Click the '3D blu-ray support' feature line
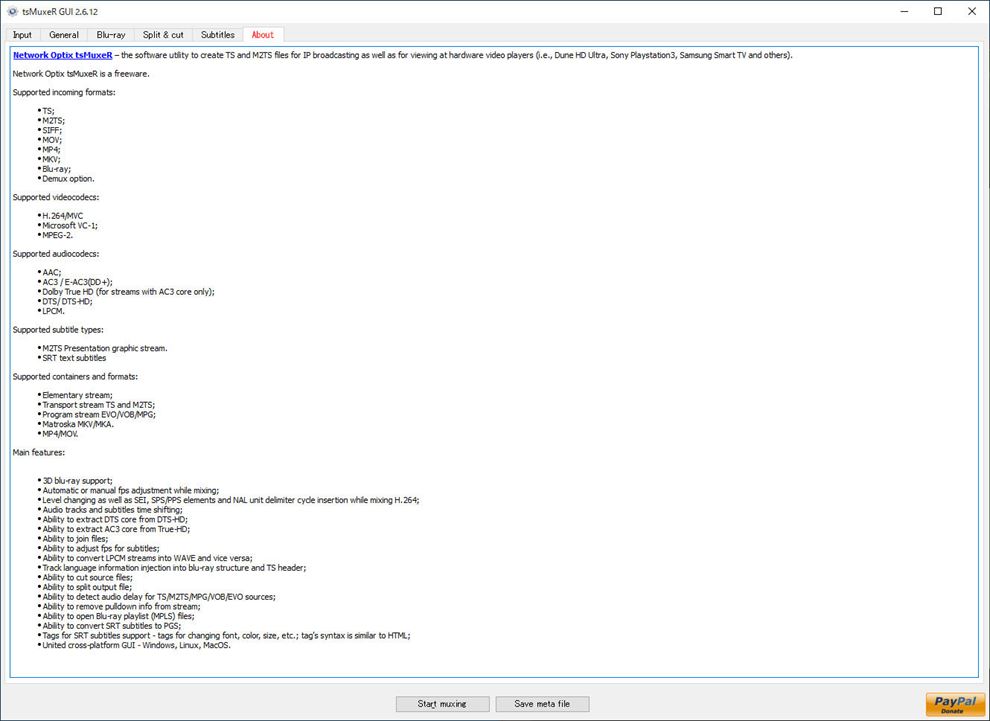This screenshot has height=721, width=990. point(77,481)
